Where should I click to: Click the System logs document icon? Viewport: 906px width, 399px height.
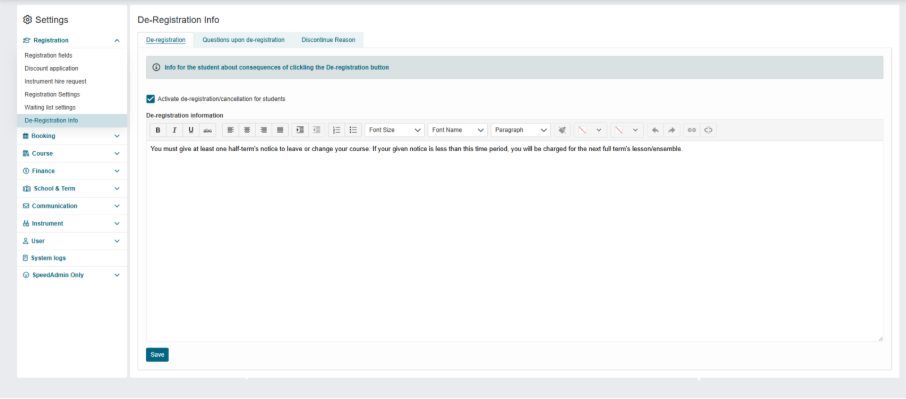(x=25, y=258)
